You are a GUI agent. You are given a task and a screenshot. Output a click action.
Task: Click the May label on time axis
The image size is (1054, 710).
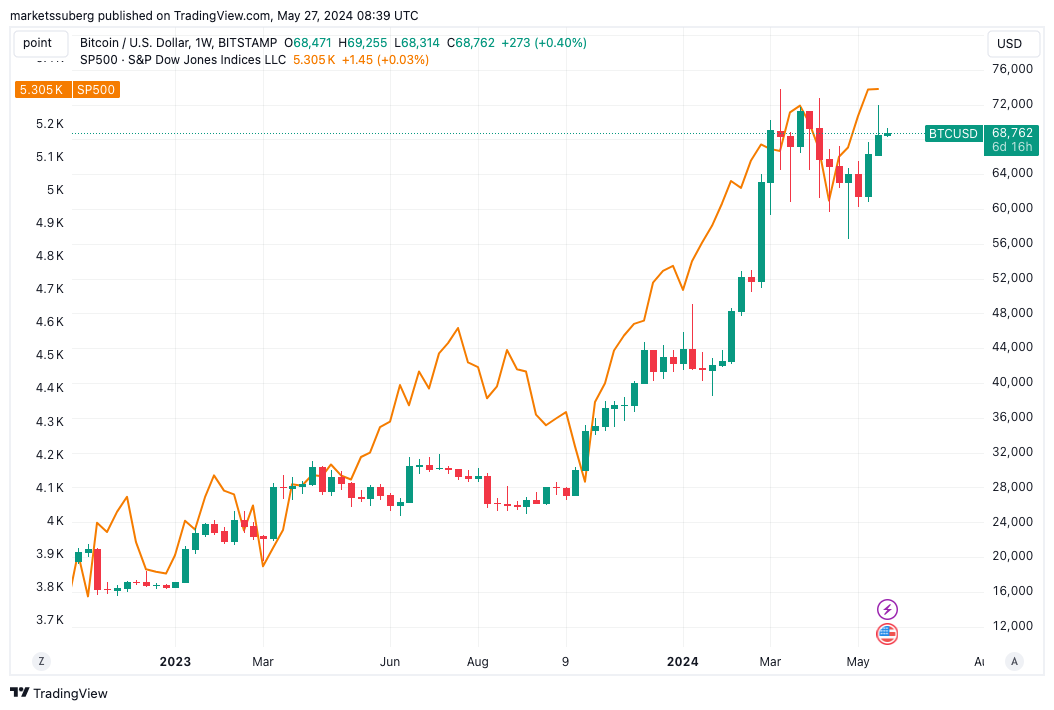point(858,662)
